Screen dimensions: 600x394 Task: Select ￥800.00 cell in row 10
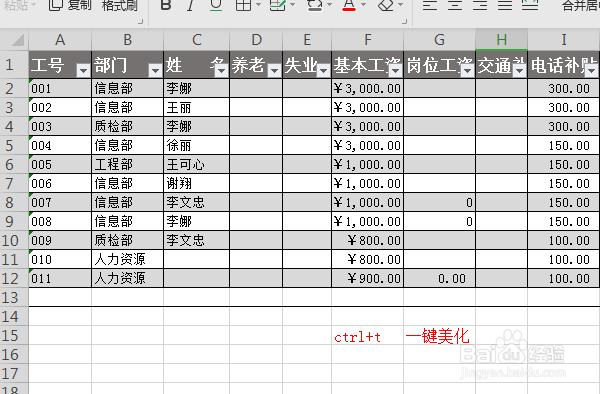367,240
